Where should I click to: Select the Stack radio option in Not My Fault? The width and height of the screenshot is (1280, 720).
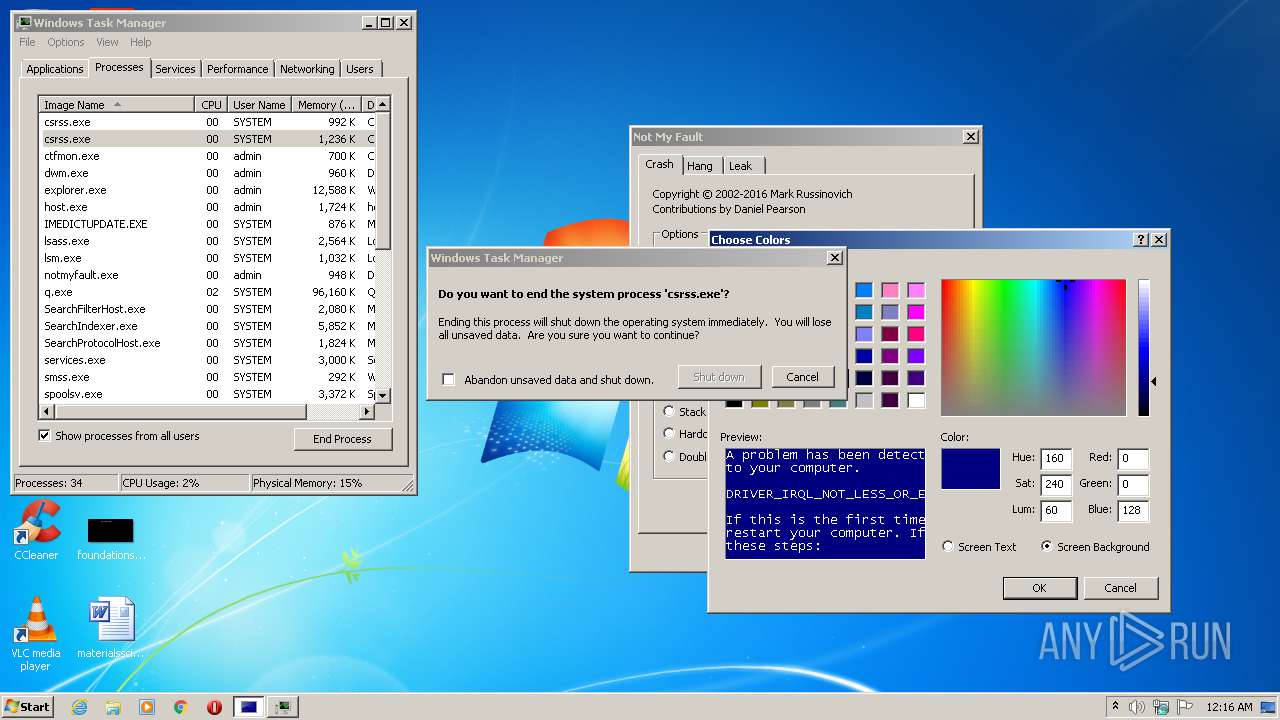669,411
